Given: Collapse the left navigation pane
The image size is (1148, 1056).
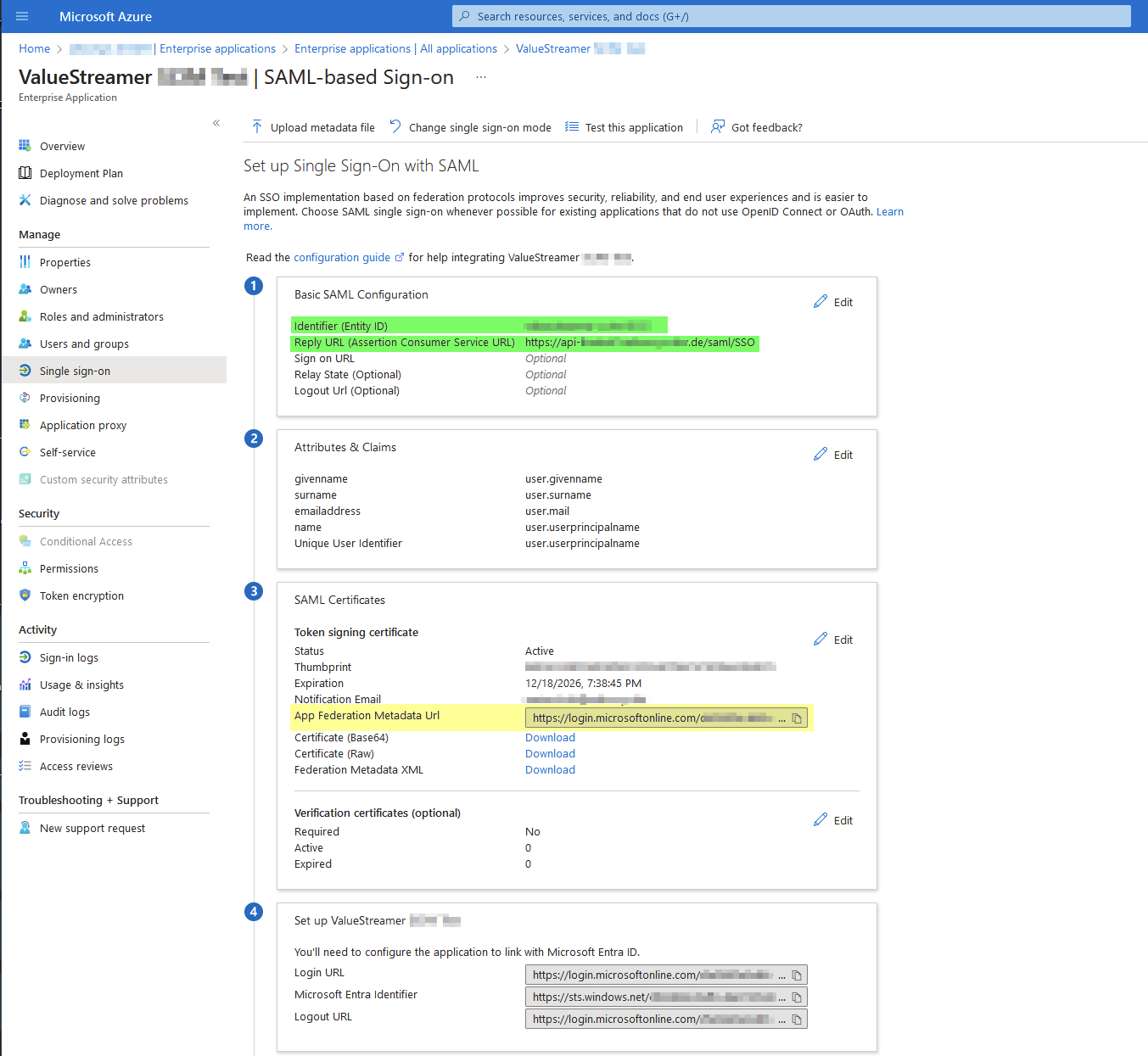Looking at the screenshot, I should click(216, 123).
